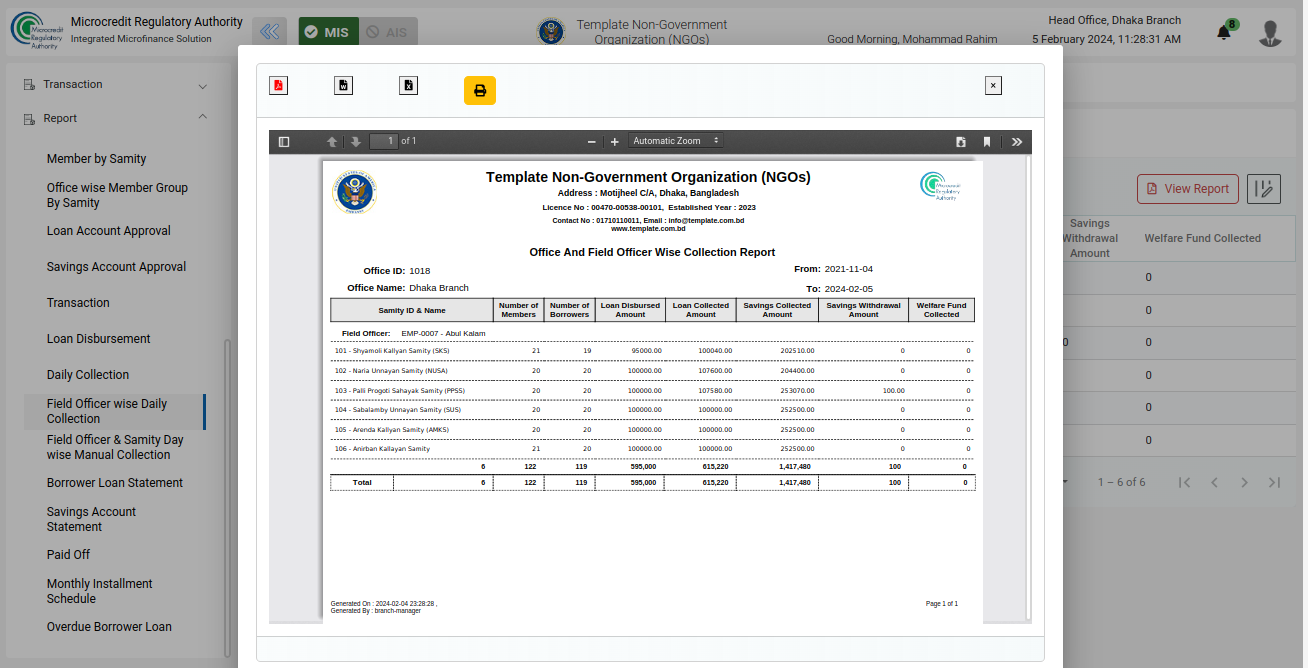Close the report preview dialog
This screenshot has width=1308, height=668.
[x=993, y=85]
